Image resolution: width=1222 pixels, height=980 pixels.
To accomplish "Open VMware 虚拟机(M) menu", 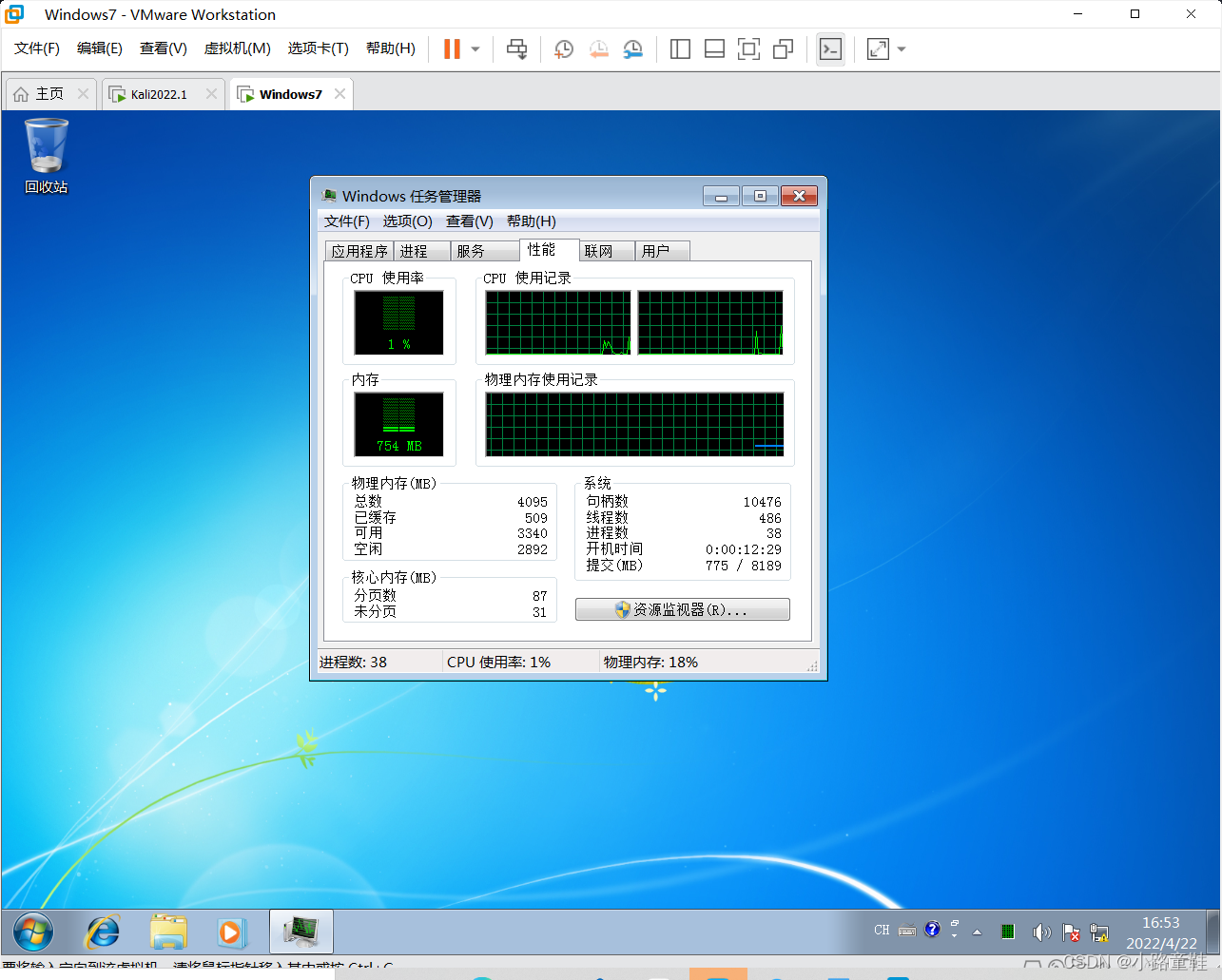I will click(x=238, y=48).
